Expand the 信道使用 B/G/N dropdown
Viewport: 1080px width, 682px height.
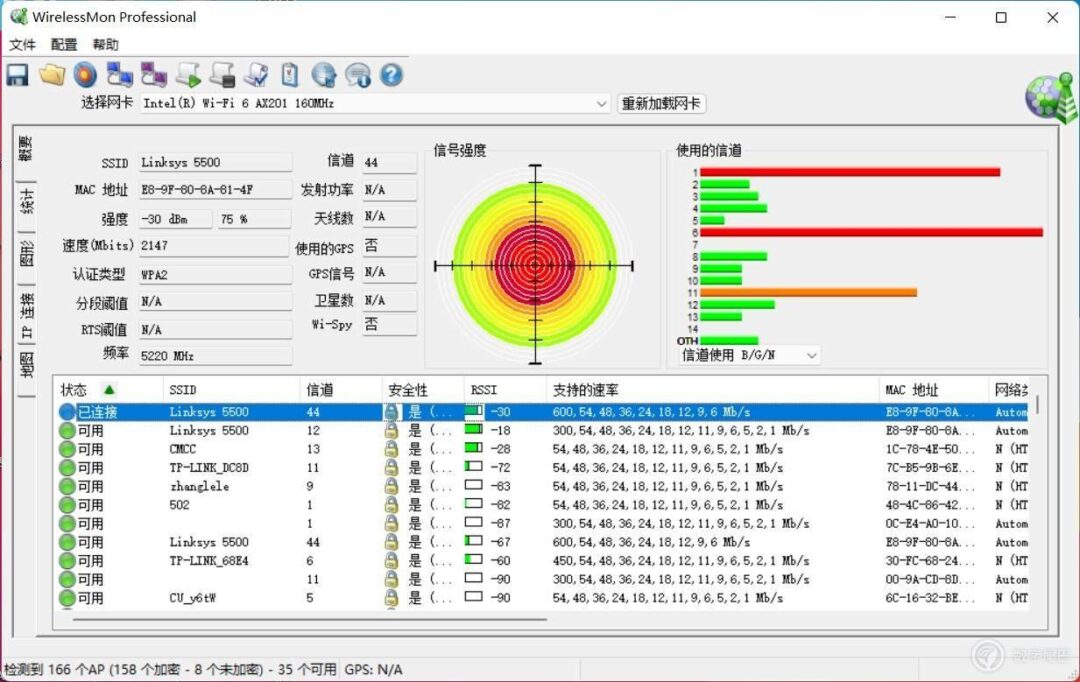pos(811,355)
